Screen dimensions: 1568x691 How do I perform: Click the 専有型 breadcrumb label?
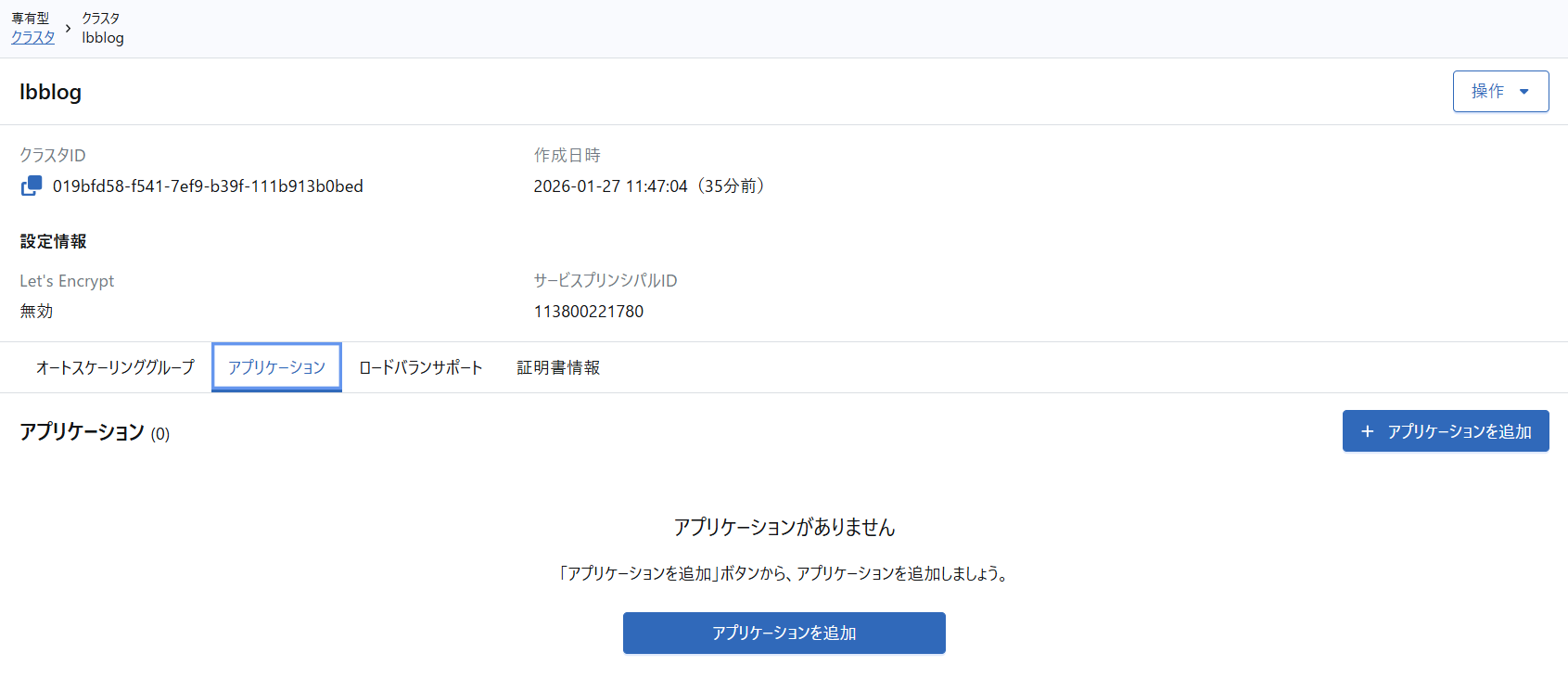click(30, 19)
